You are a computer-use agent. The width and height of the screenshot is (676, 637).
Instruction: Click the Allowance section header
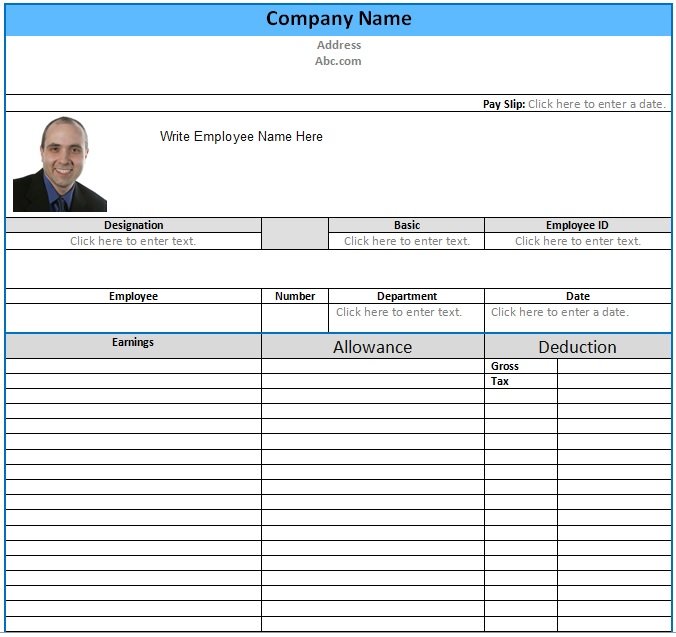point(372,347)
